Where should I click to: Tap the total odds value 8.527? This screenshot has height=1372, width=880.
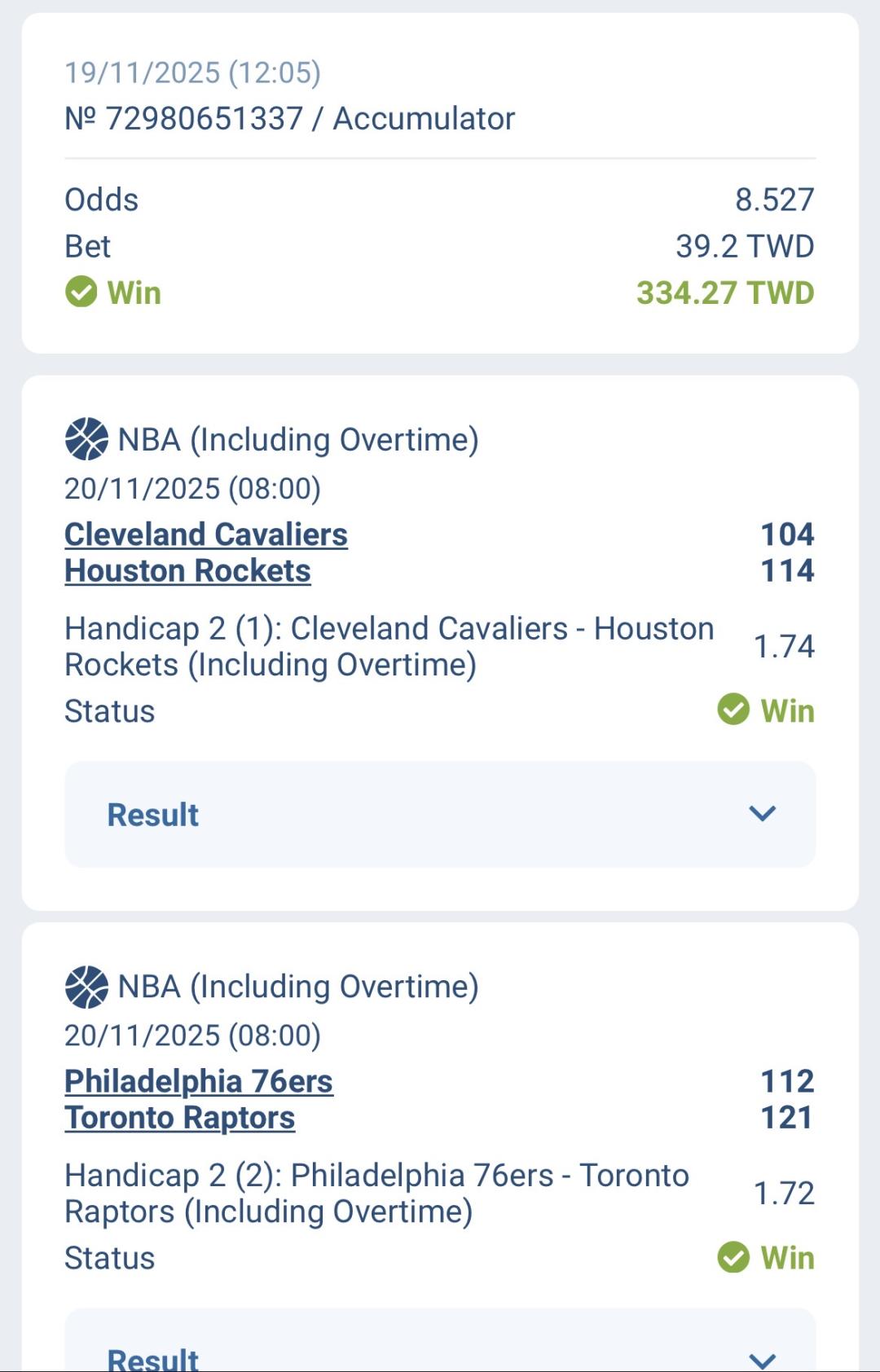coord(774,200)
